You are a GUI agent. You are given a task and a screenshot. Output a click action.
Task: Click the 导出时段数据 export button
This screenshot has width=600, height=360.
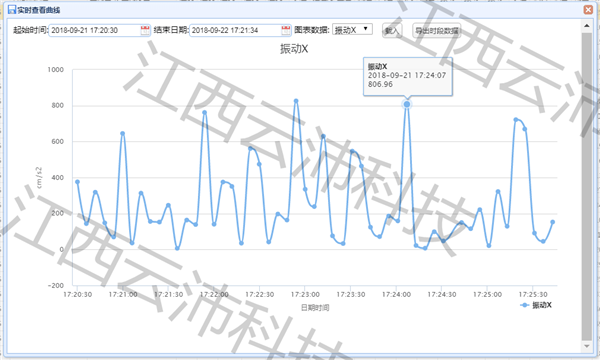(x=437, y=31)
